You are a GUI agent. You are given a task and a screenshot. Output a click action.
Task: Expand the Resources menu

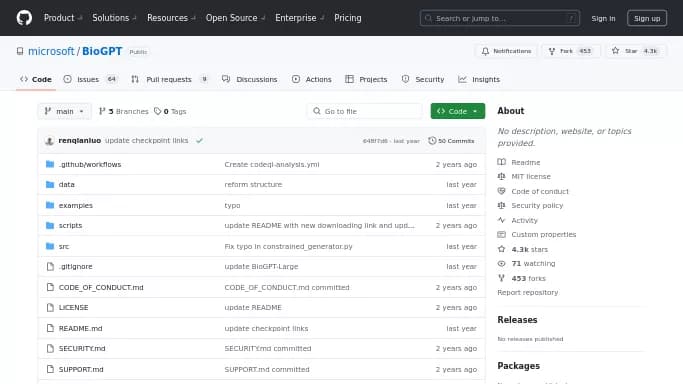click(171, 18)
